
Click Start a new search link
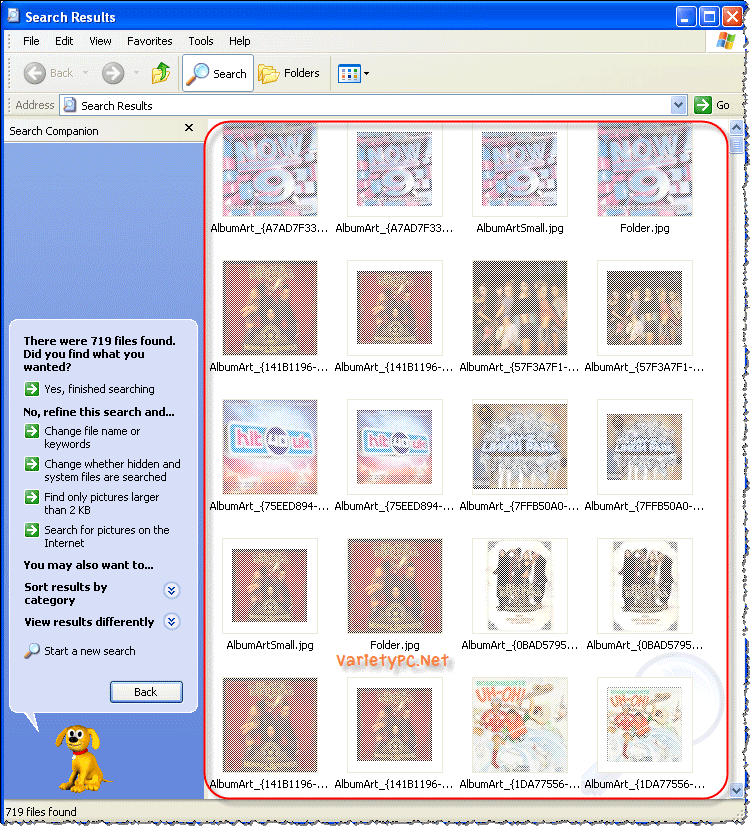[90, 651]
